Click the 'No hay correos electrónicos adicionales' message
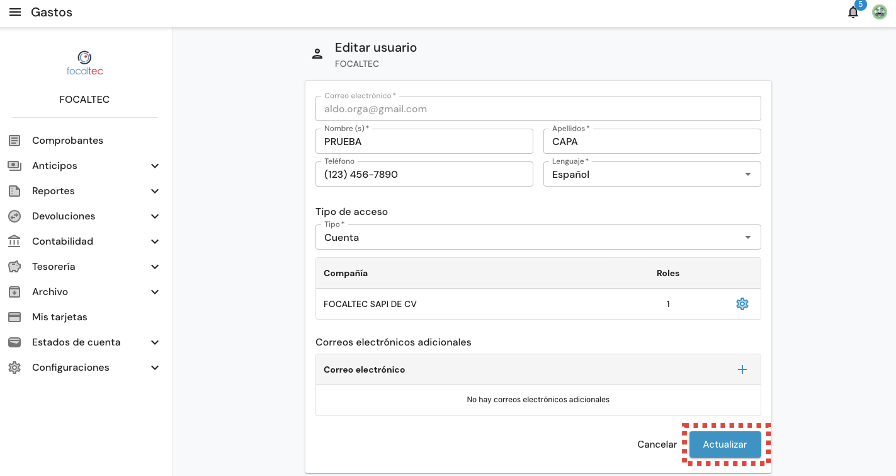896x476 pixels. pyautogui.click(x=538, y=399)
